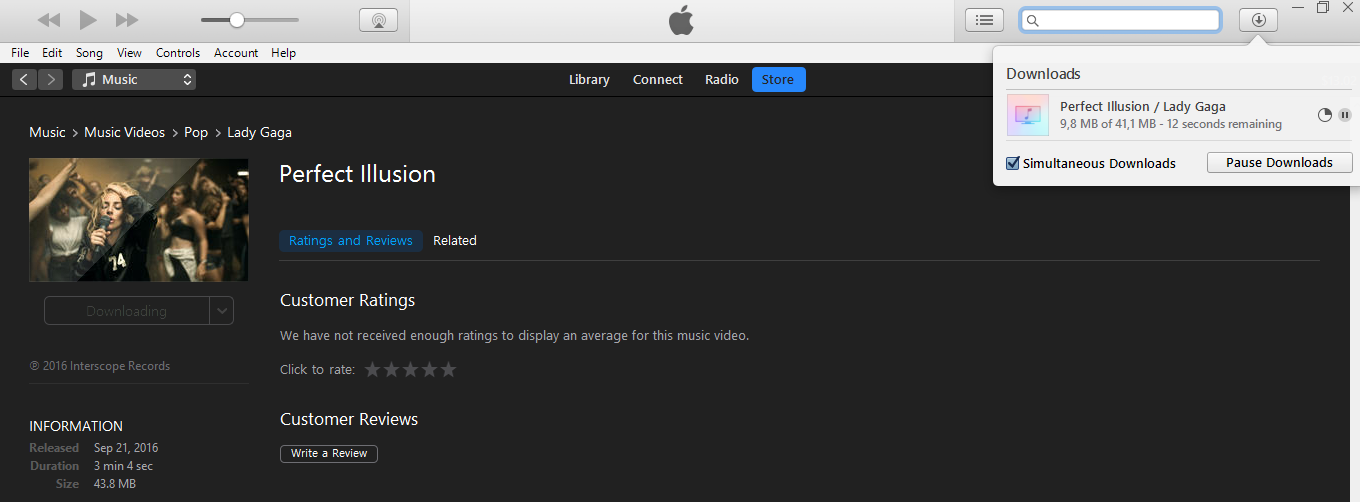Switch to the Connect tab
This screenshot has width=1360, height=502.
[x=658, y=80]
